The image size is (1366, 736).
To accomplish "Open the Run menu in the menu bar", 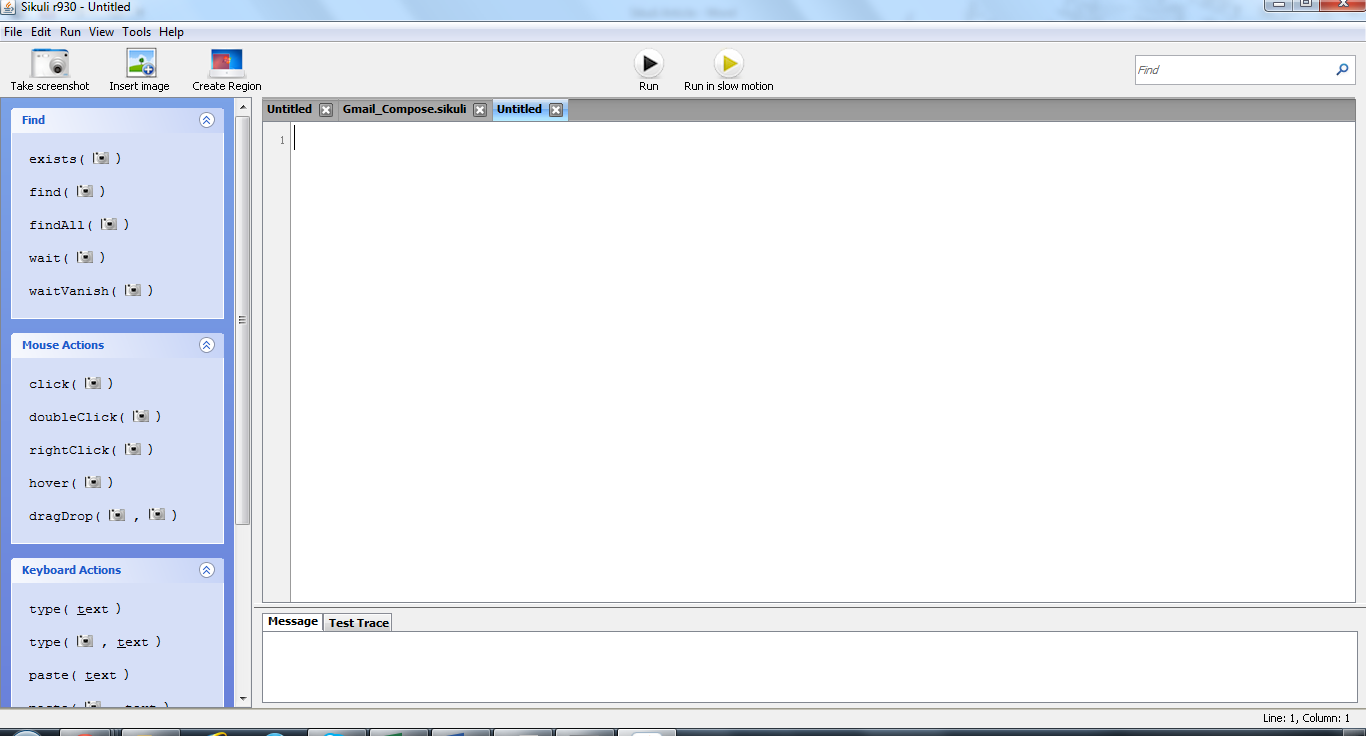I will tap(69, 31).
